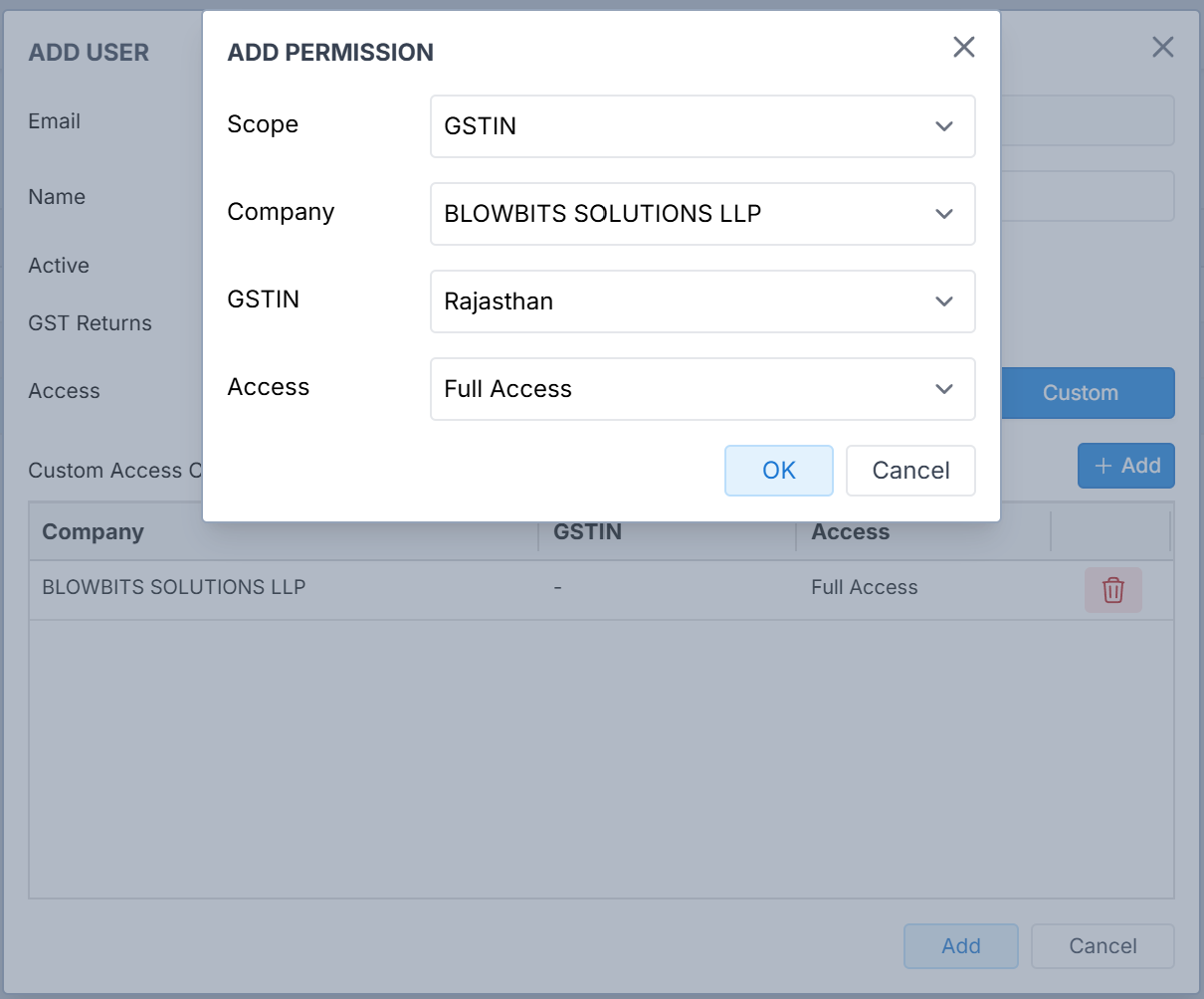
Task: Delete the BLOWBITS SOLUTIONS LLP permission row
Action: click(1112, 590)
